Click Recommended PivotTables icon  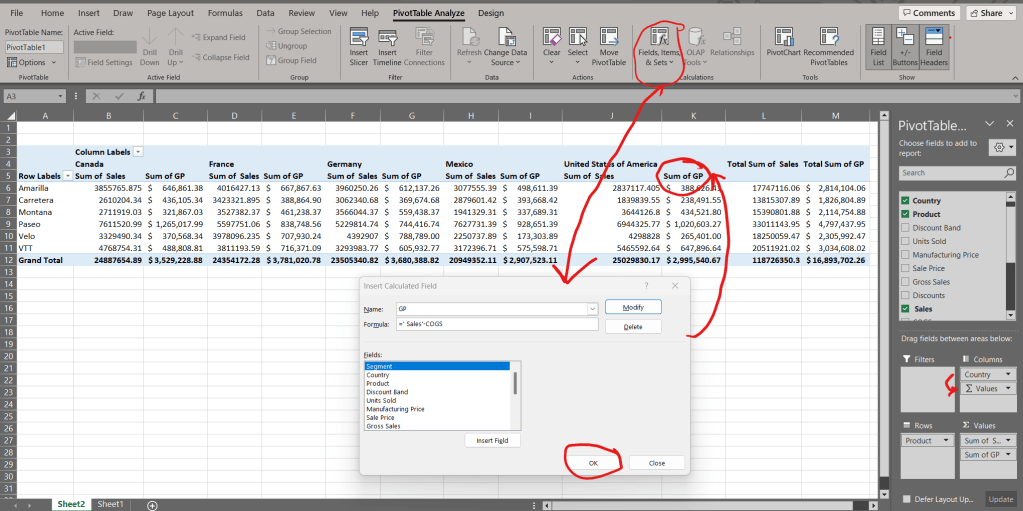pos(828,36)
